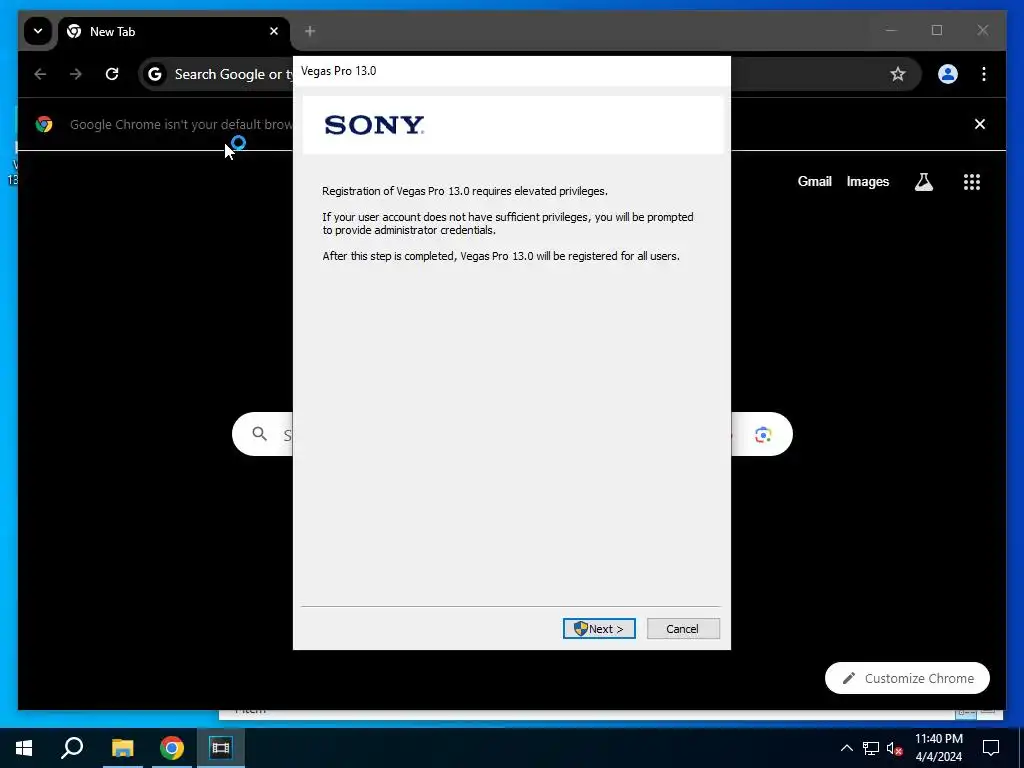Open the Windows Start menu

click(x=24, y=747)
